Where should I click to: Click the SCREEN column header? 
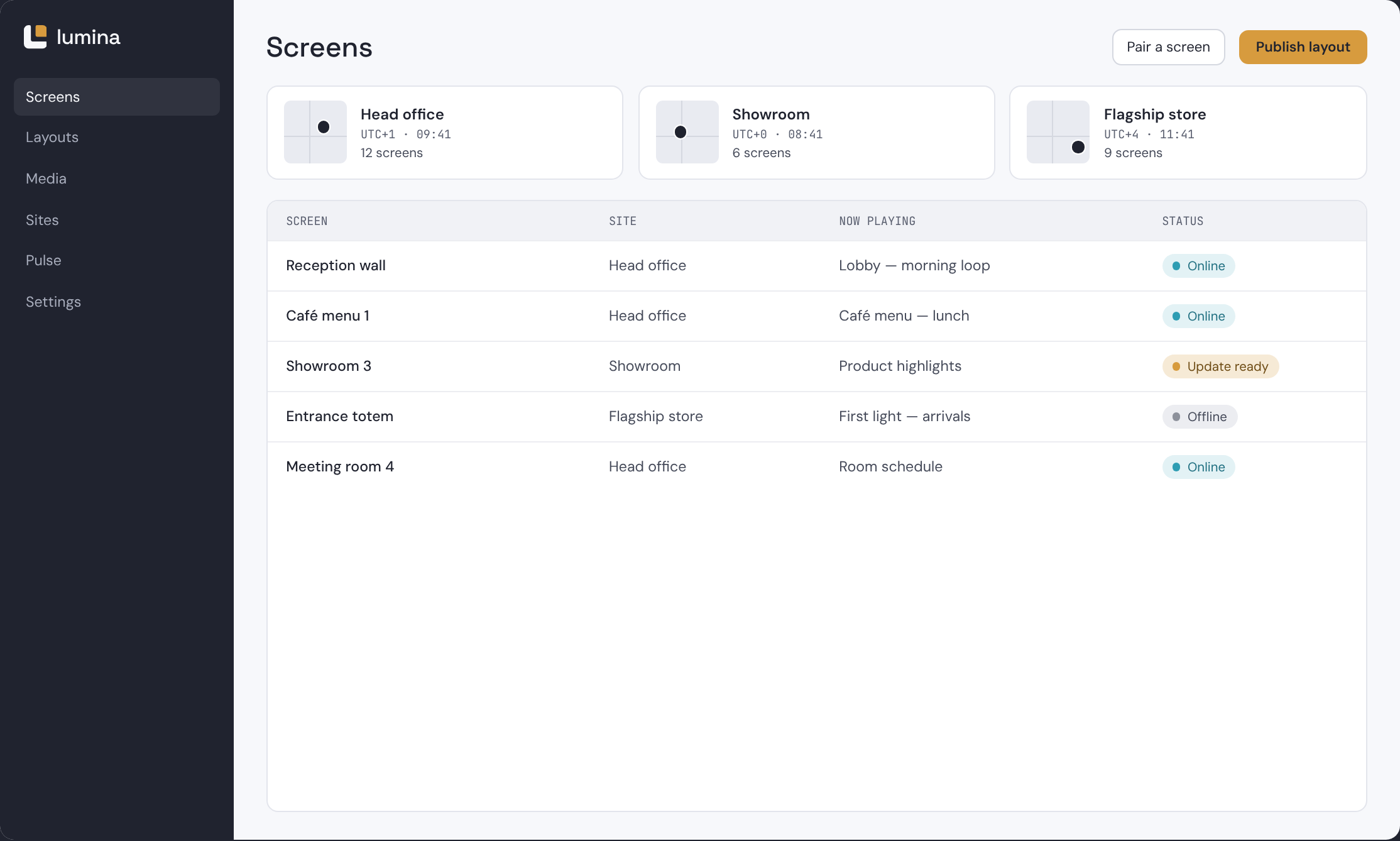click(307, 221)
